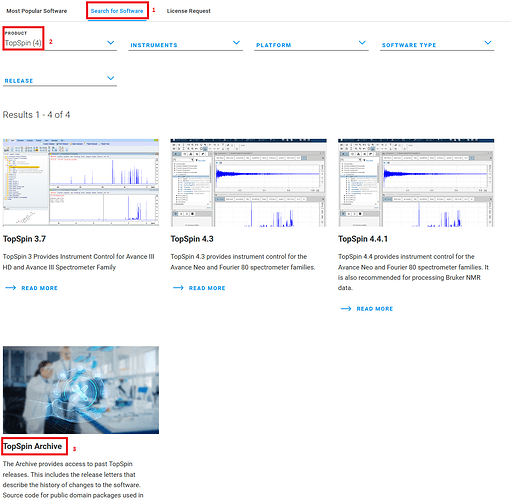Expand the Instruments filter dropdown
511x500 pixels.
pyautogui.click(x=186, y=45)
